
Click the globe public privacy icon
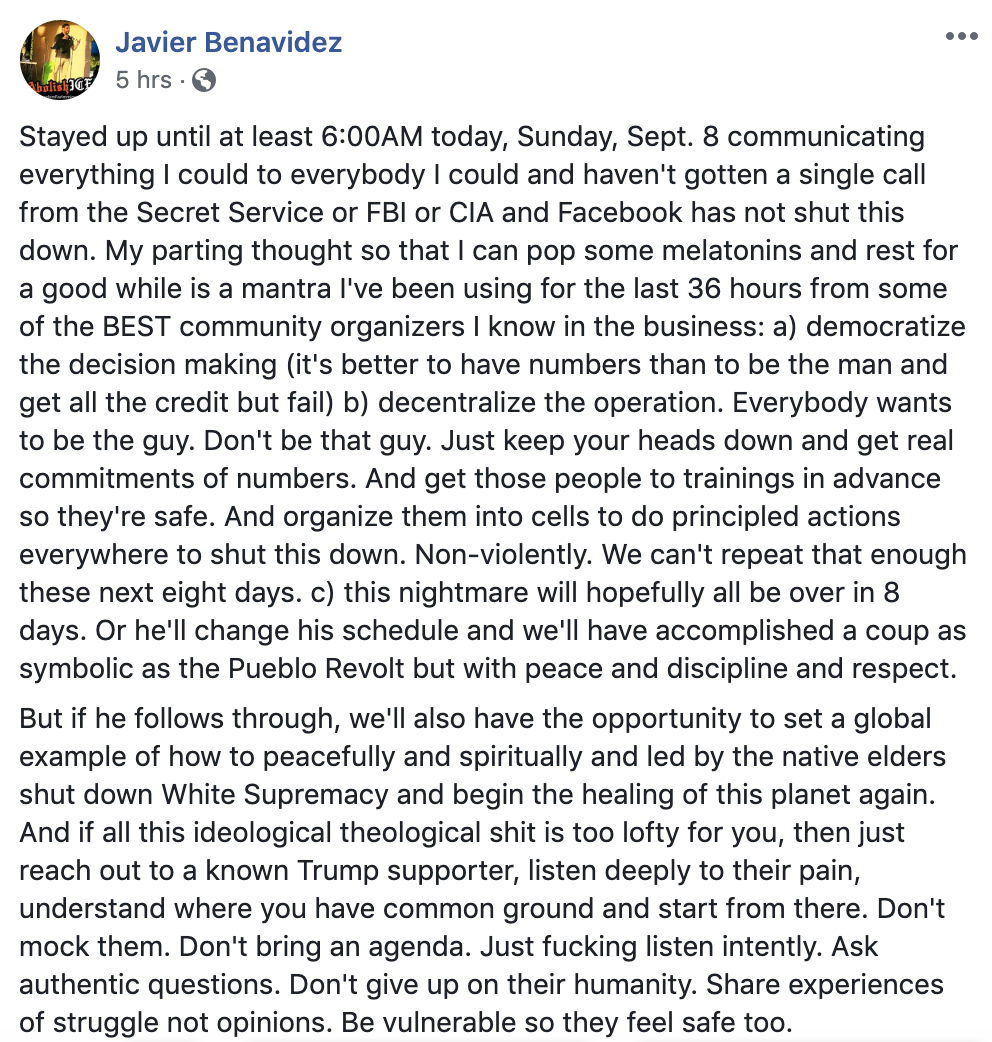pos(204,80)
